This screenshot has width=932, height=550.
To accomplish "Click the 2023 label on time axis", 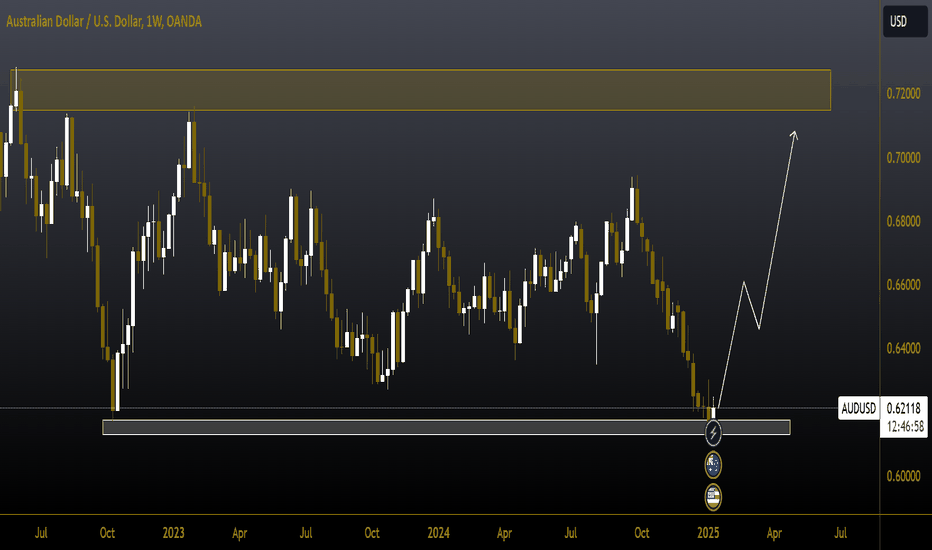I will pyautogui.click(x=174, y=533).
